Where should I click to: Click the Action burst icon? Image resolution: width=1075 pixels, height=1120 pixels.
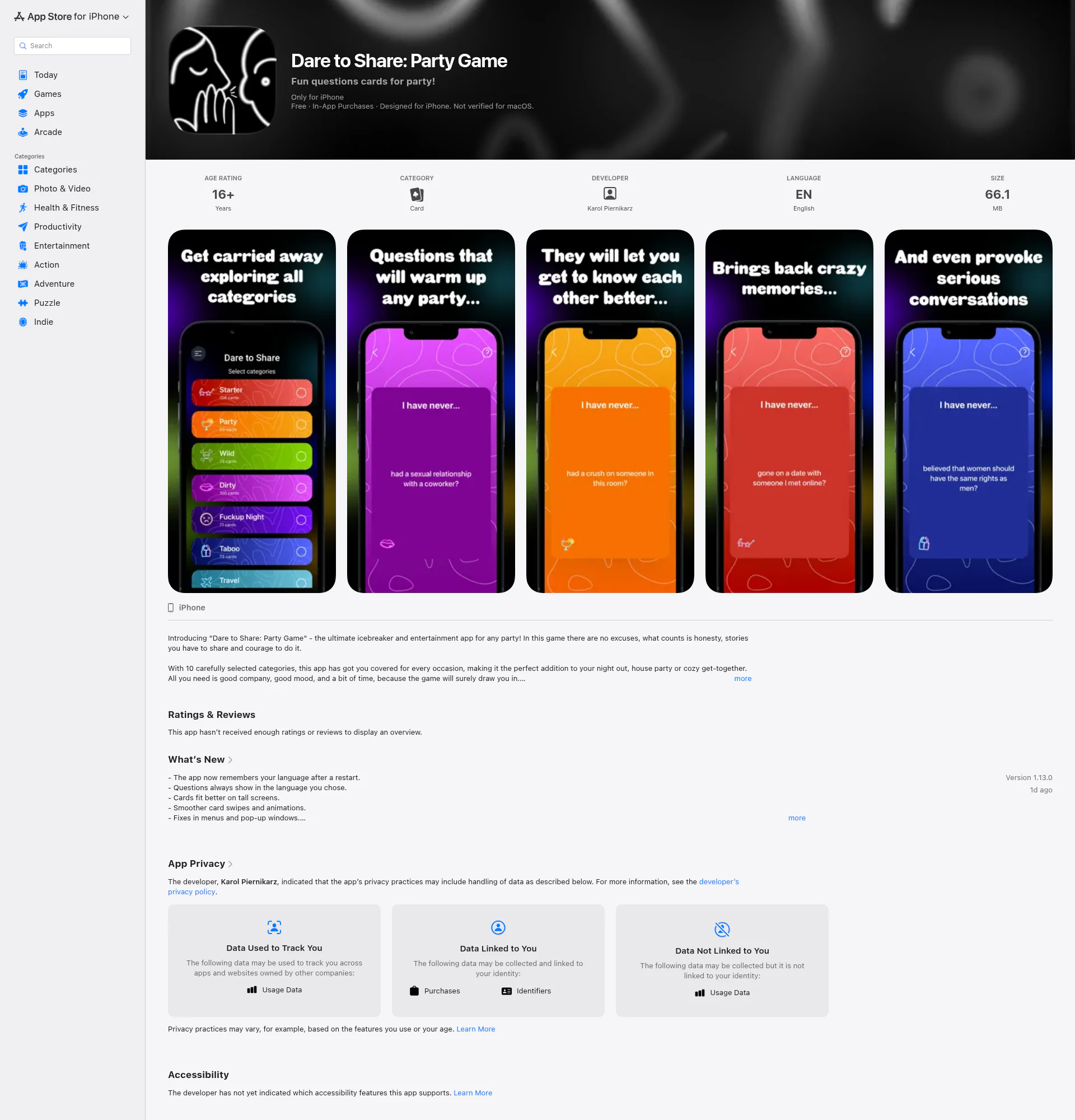click(x=23, y=264)
